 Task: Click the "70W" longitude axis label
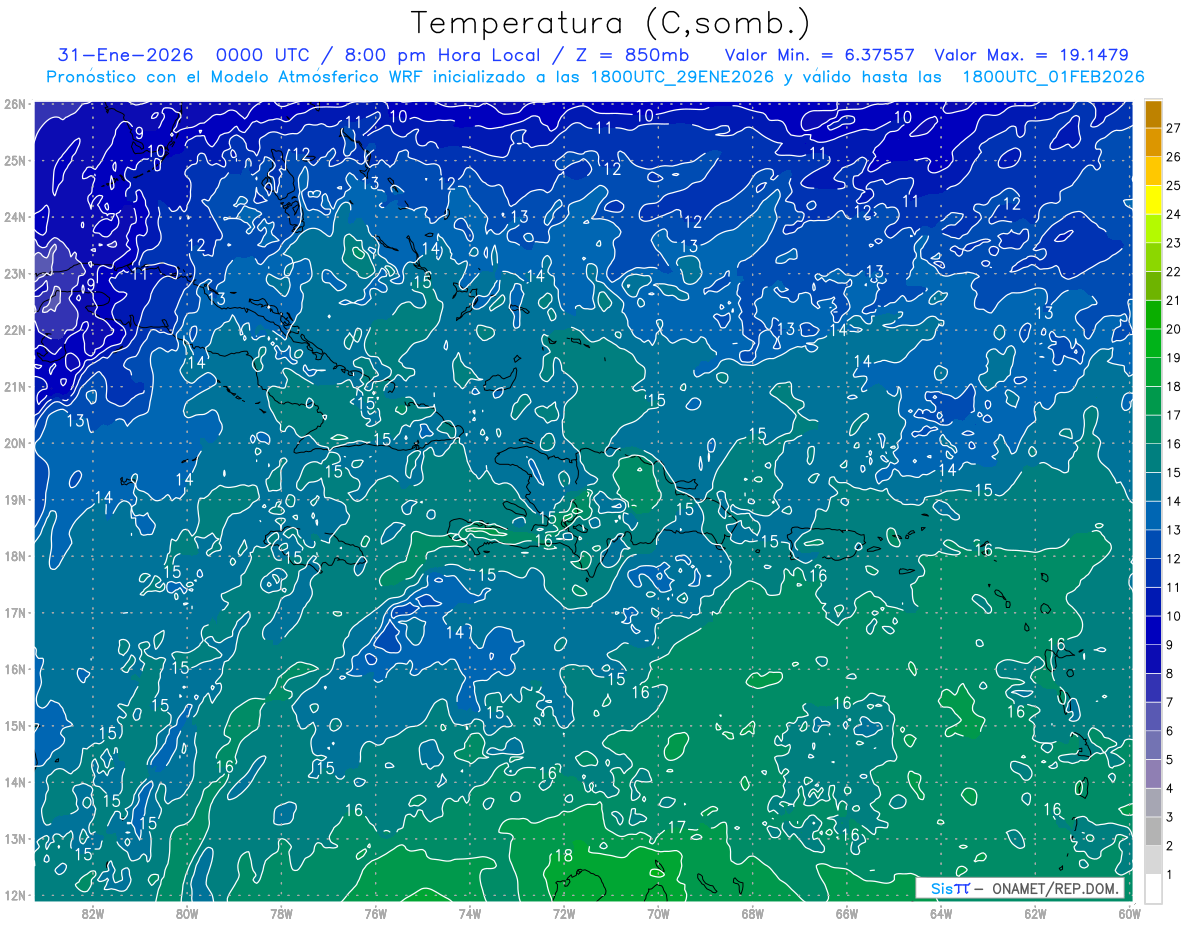click(658, 913)
